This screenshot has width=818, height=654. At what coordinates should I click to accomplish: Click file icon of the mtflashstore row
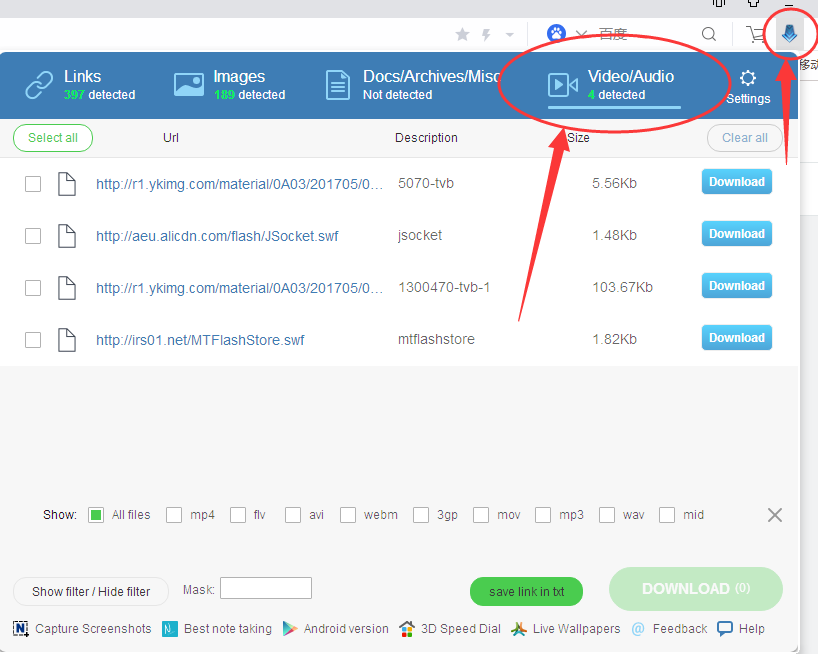(x=67, y=340)
